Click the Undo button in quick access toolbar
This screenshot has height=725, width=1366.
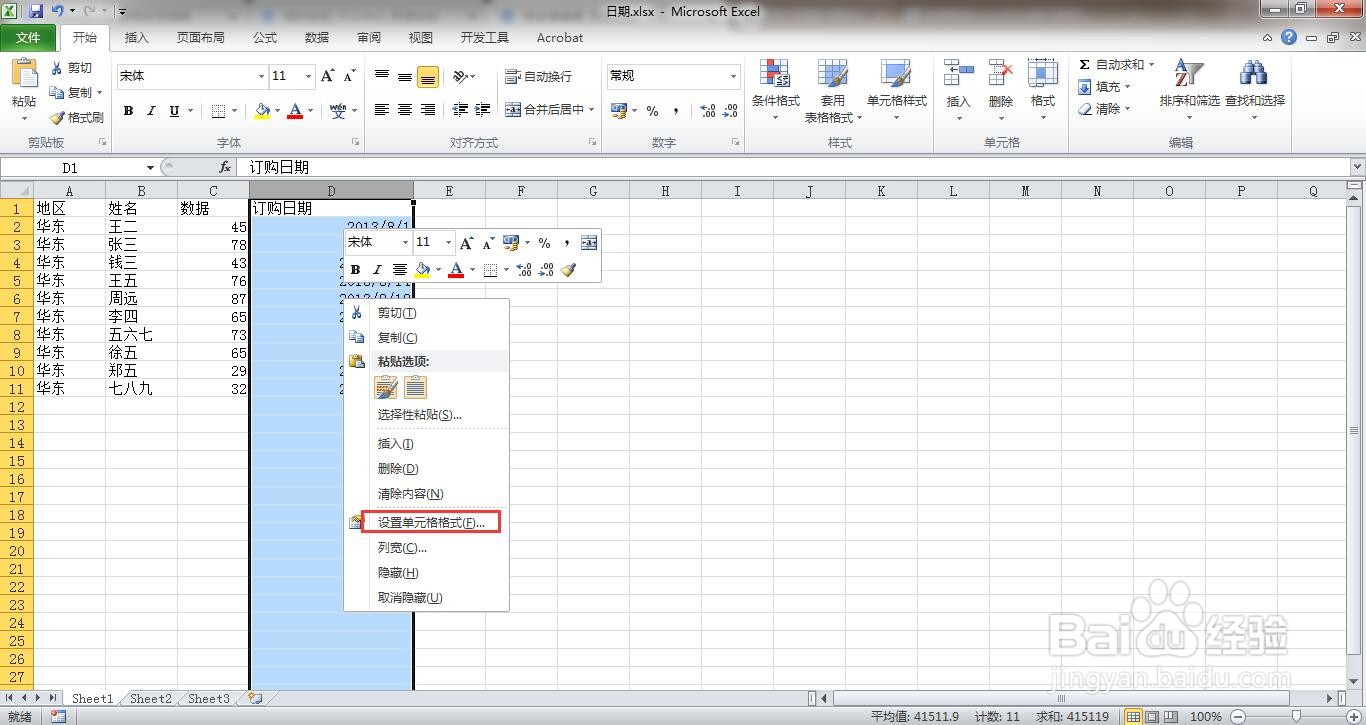(x=58, y=11)
